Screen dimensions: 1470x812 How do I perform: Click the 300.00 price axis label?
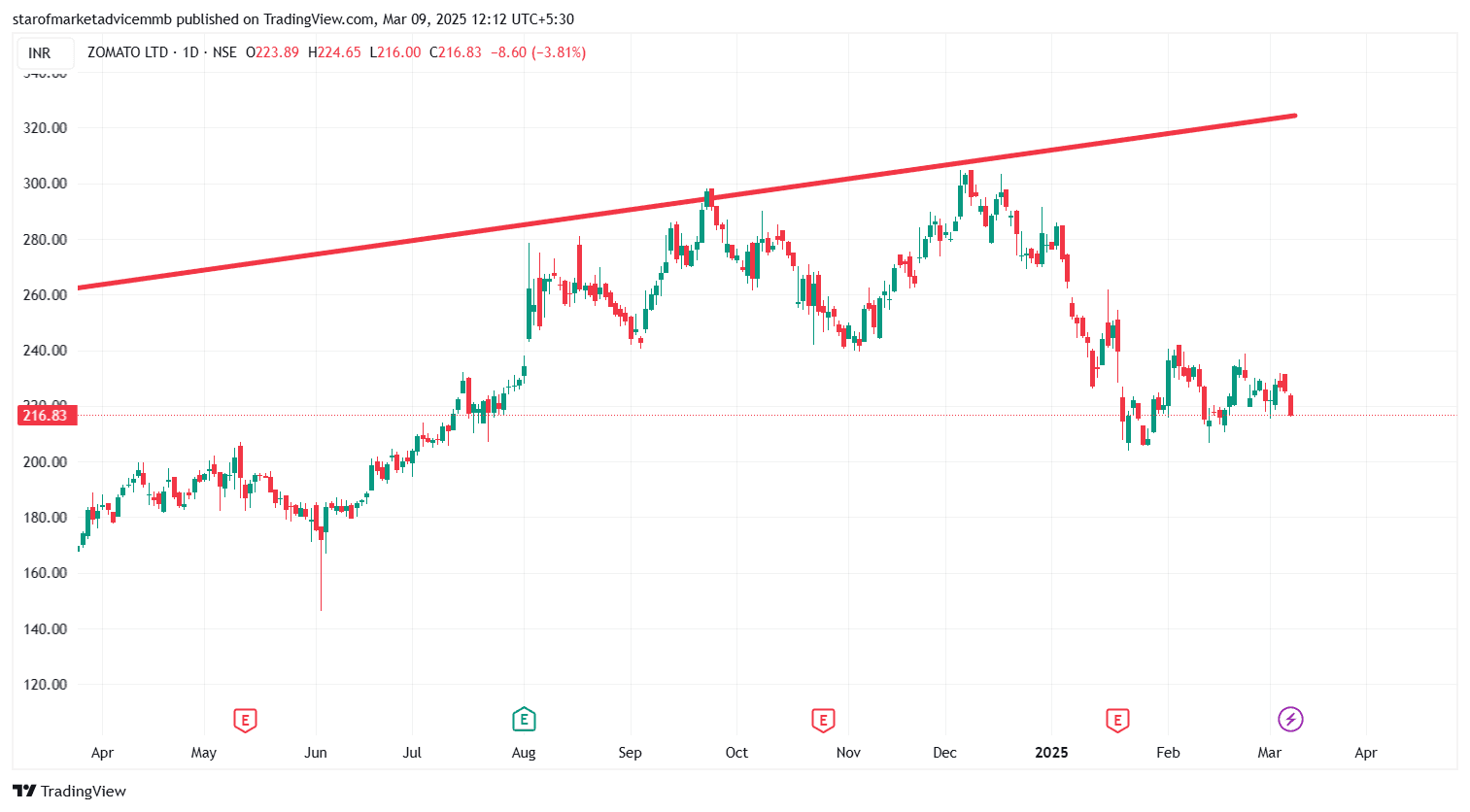[46, 184]
